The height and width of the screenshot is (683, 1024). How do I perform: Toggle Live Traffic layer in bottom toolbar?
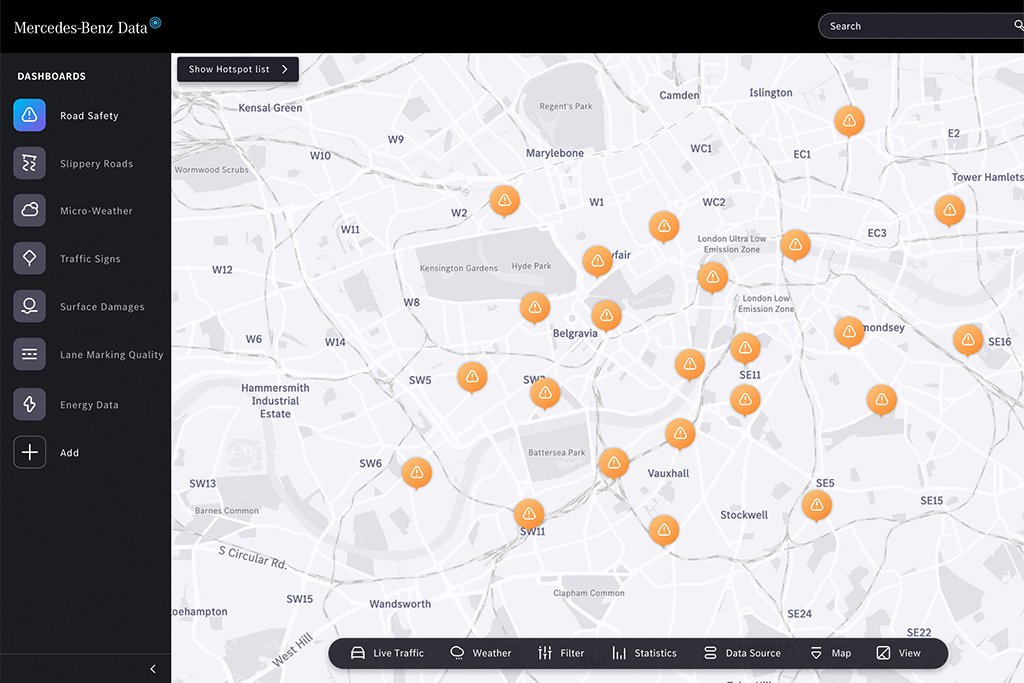(x=387, y=653)
